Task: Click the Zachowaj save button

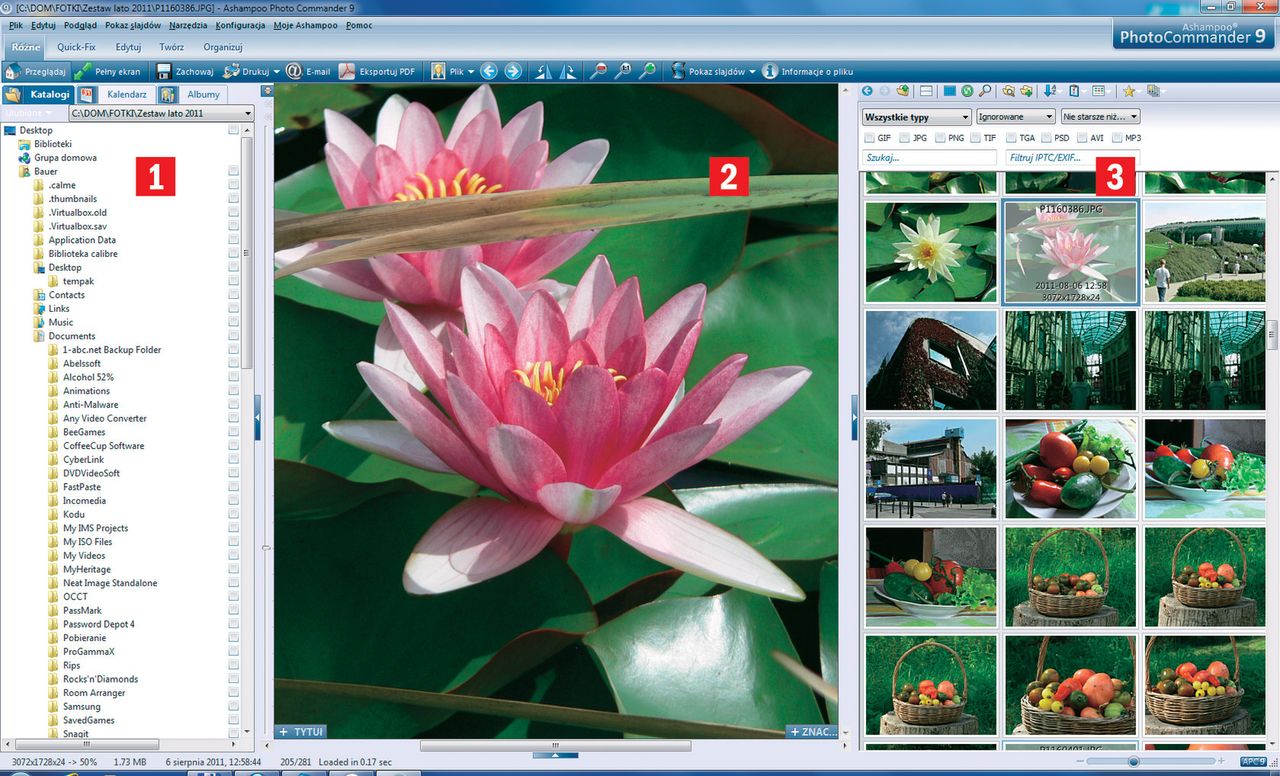Action: 184,71
